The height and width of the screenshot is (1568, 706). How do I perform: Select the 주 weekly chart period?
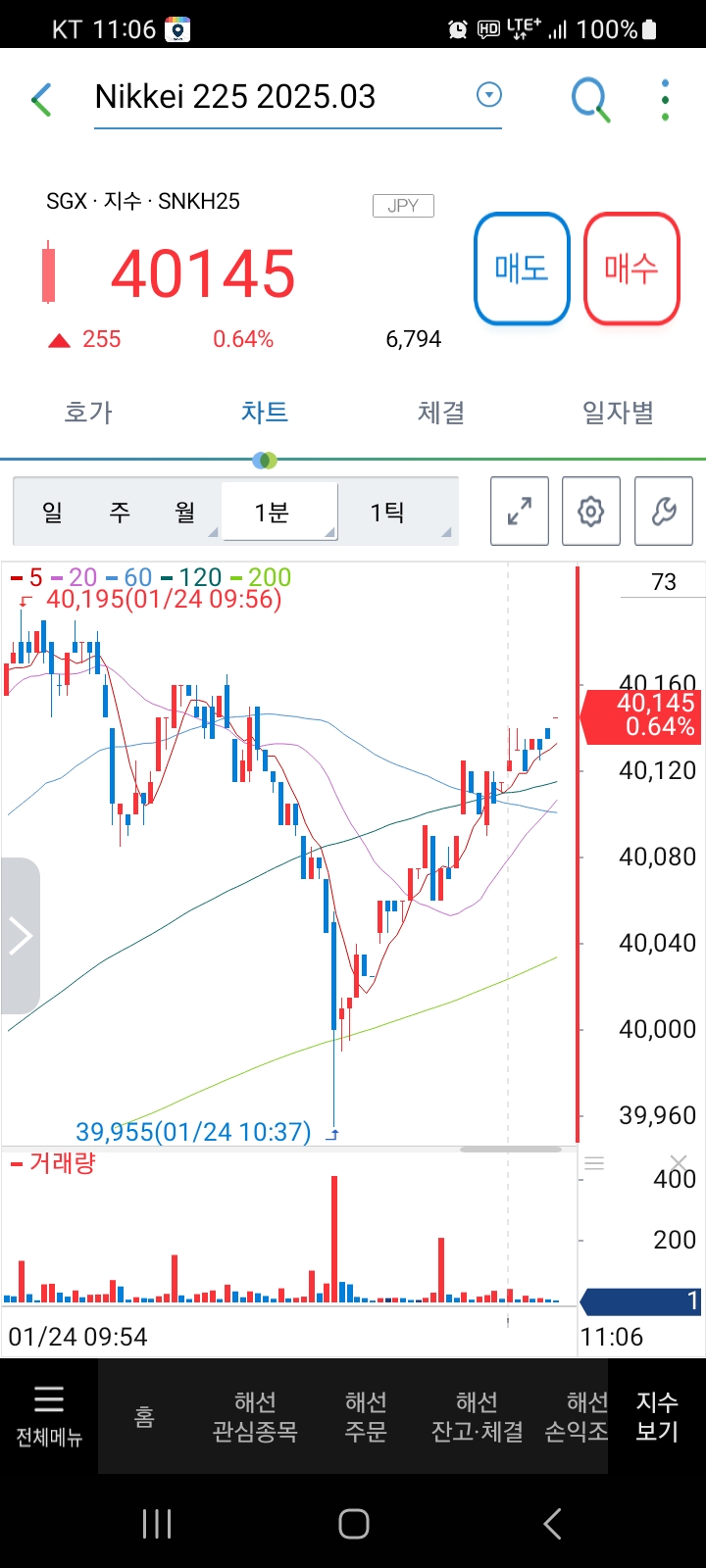click(x=120, y=512)
